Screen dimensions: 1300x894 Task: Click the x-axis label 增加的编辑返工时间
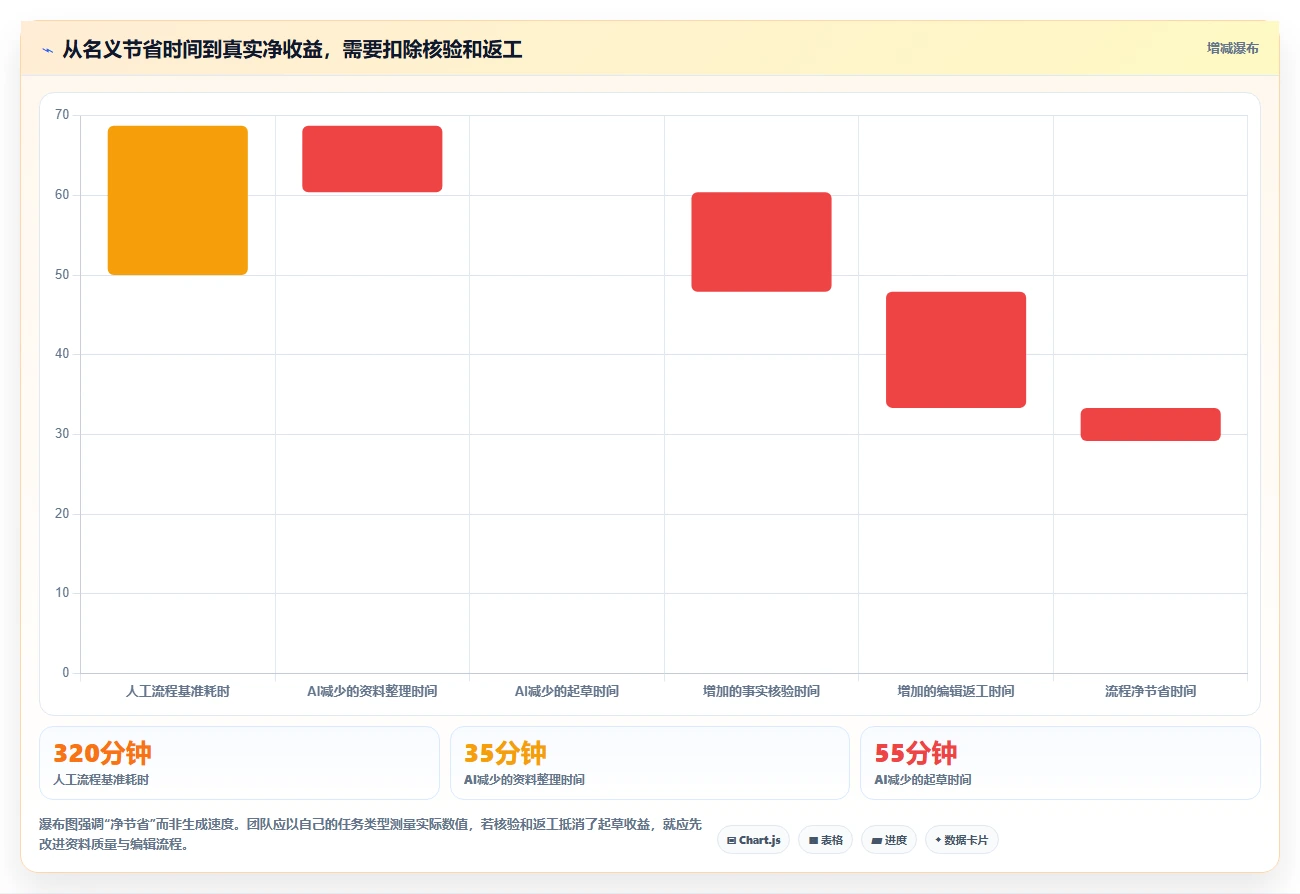click(956, 691)
